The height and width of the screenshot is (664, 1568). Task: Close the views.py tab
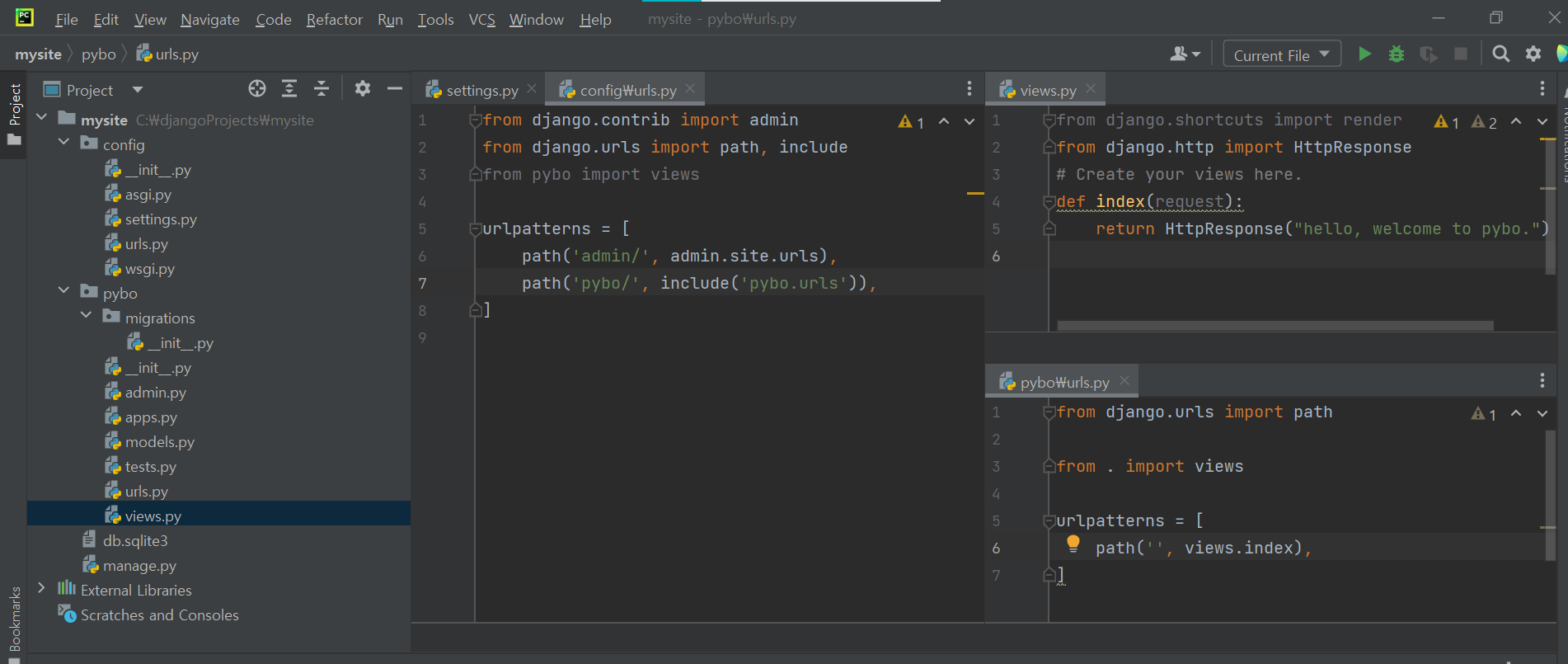(1091, 88)
